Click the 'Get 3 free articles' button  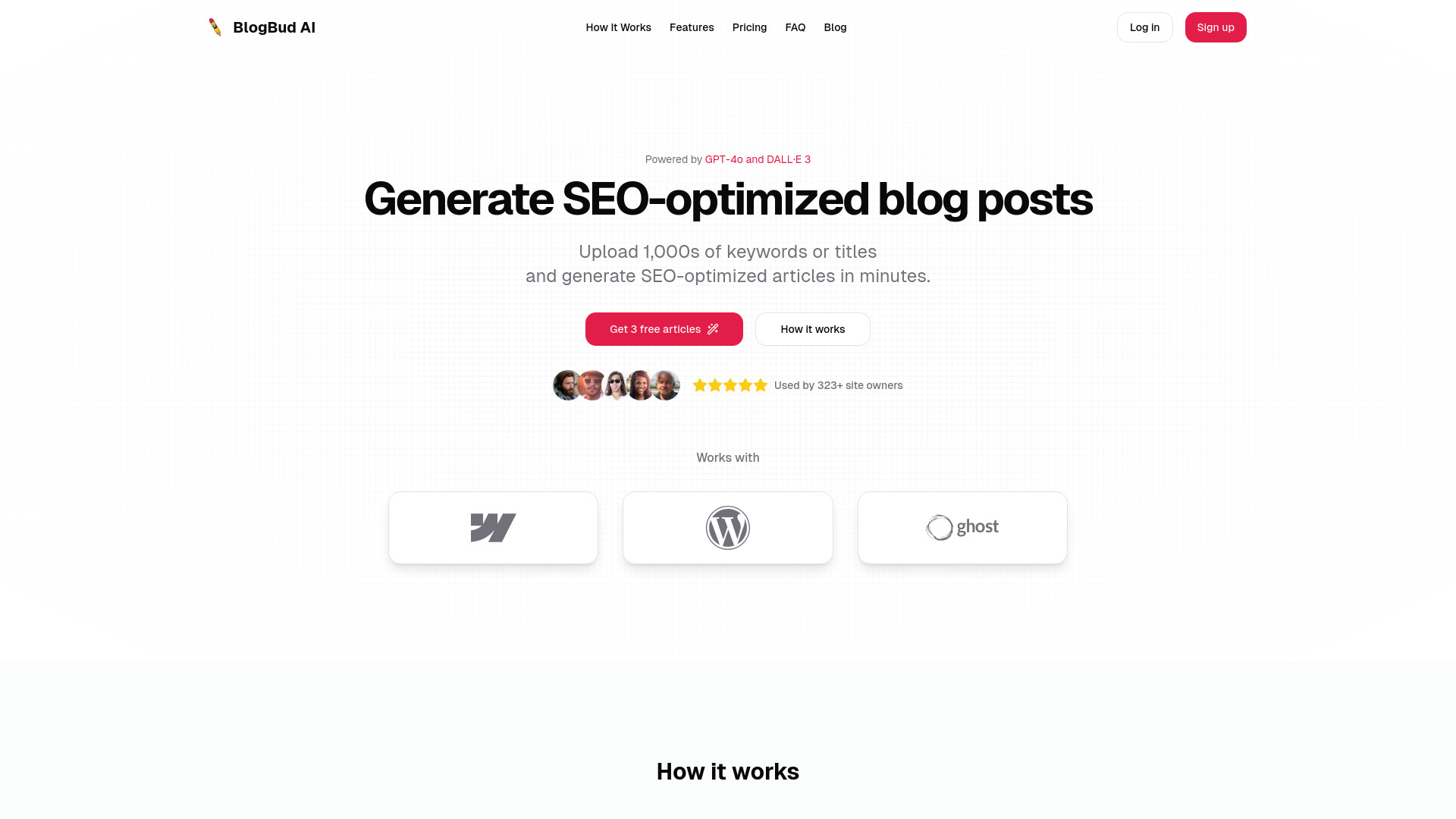coord(664,329)
